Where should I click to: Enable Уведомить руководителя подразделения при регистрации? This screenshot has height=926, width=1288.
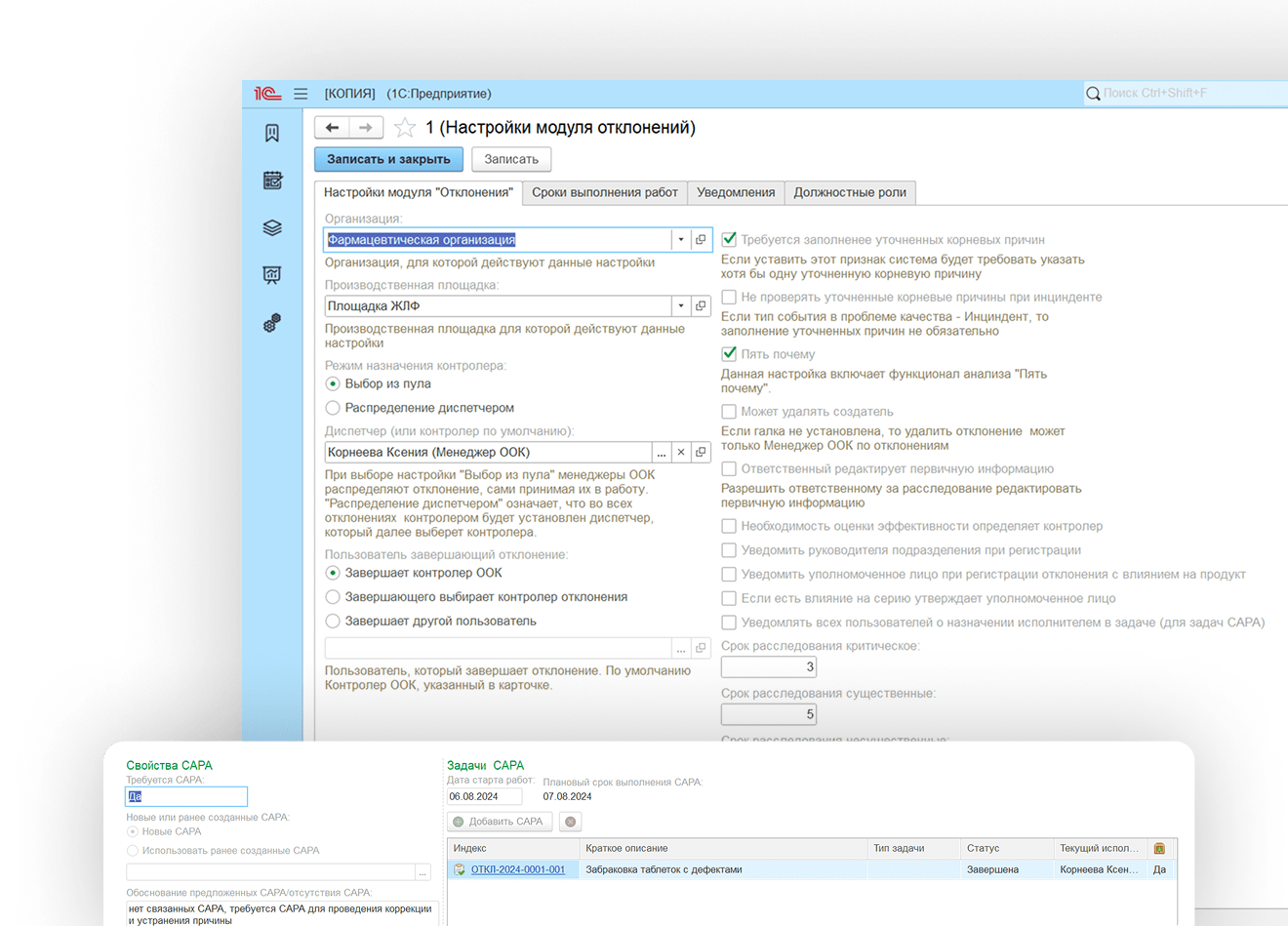pyautogui.click(x=729, y=550)
